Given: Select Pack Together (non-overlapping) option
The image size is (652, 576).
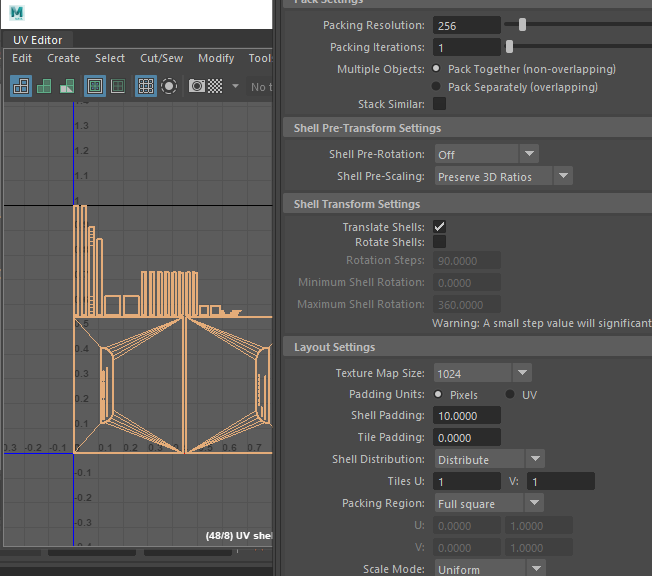Looking at the screenshot, I should (436, 69).
